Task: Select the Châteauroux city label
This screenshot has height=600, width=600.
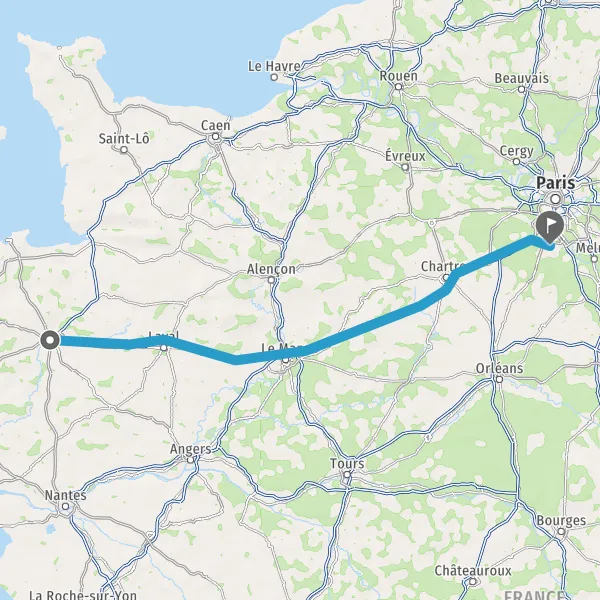Action: (x=473, y=571)
